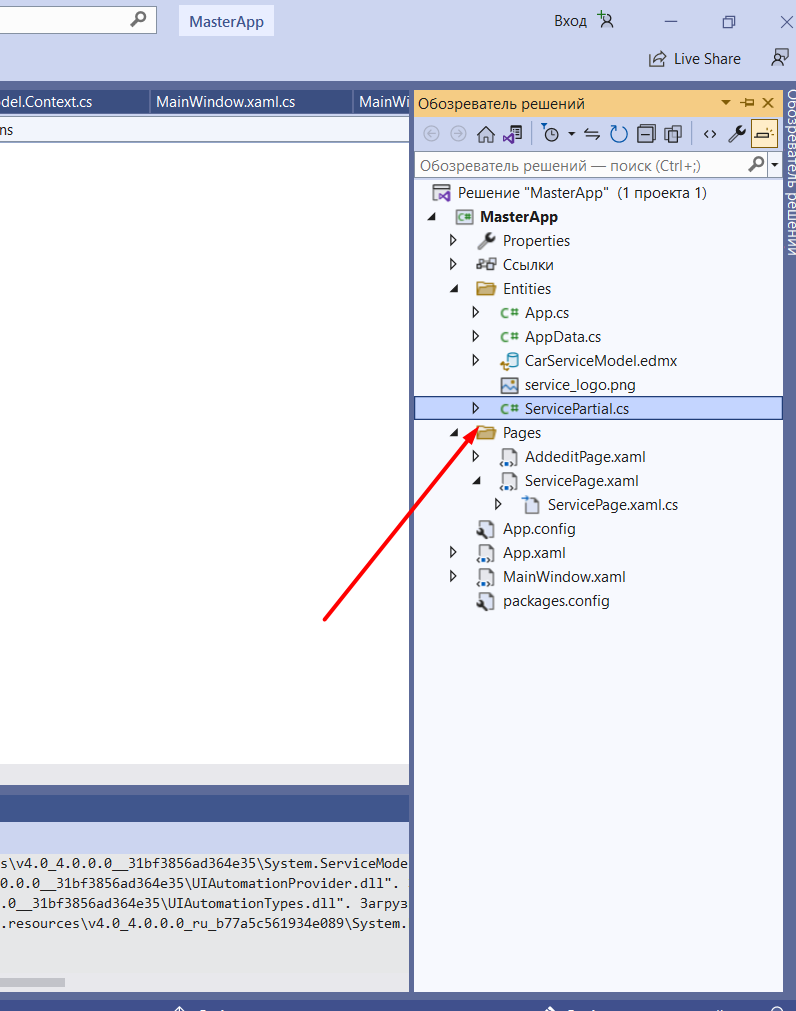
Task: Select the Entities folder icon
Action: click(486, 288)
